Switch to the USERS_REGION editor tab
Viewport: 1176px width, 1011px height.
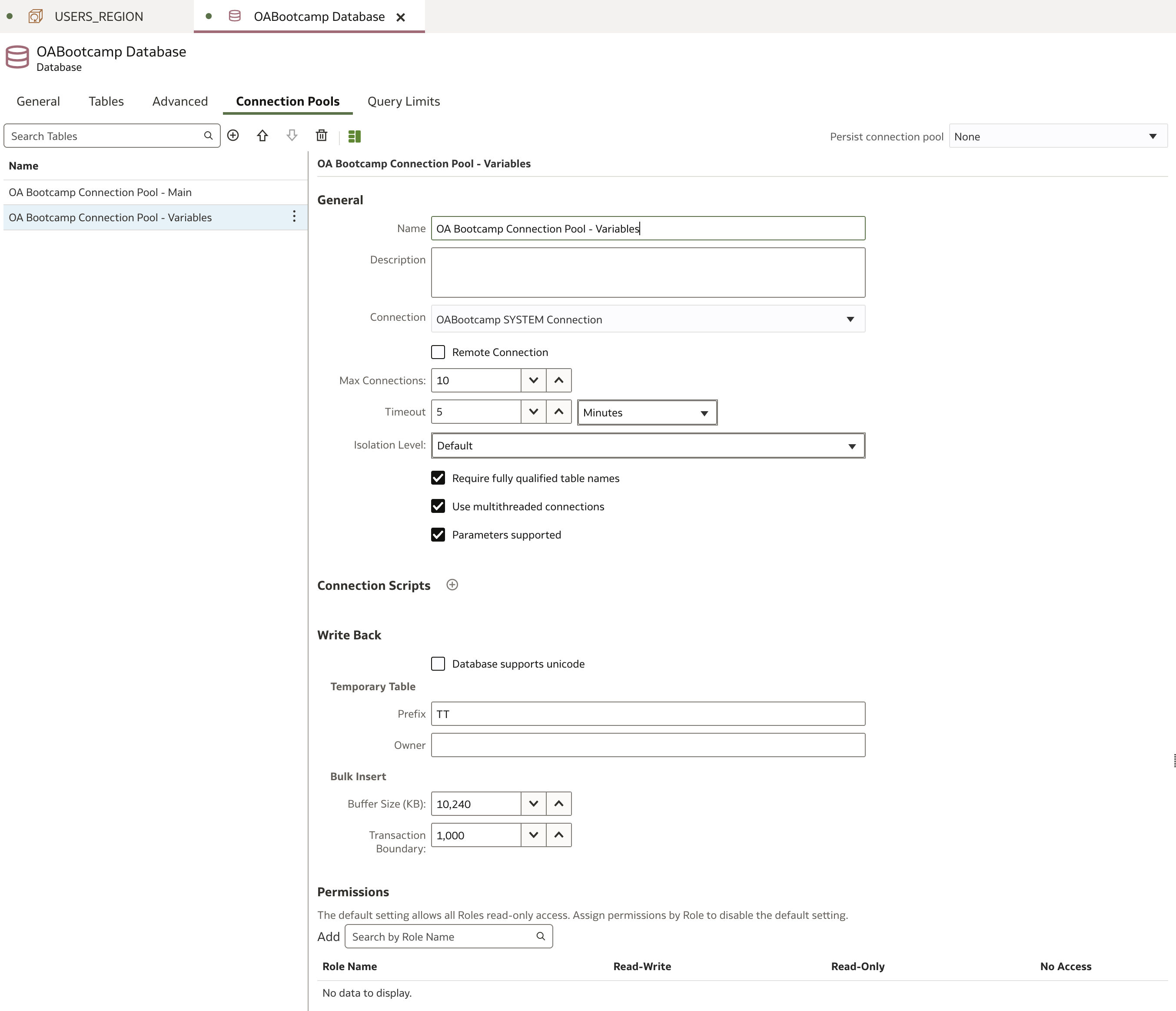[x=96, y=17]
